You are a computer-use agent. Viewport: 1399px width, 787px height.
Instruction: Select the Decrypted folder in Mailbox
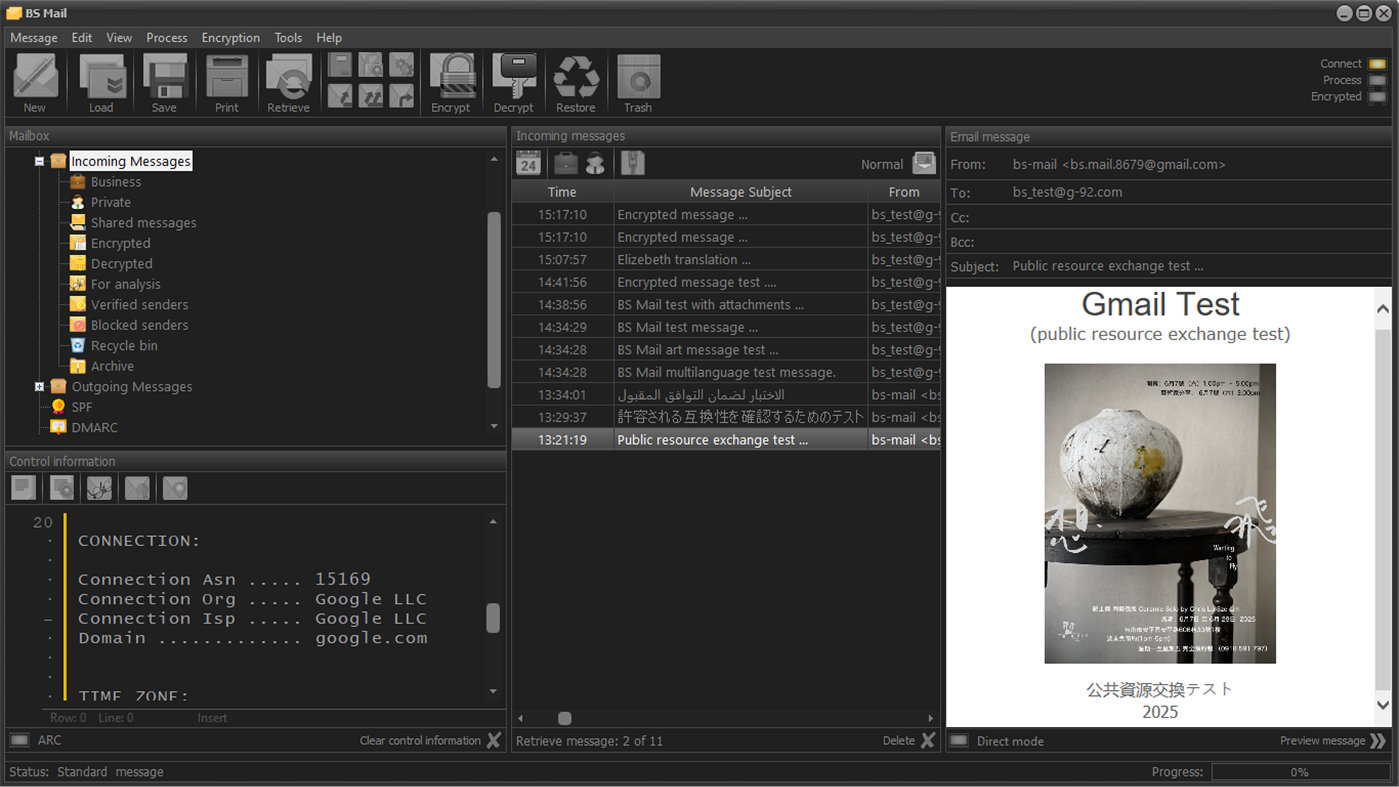(122, 264)
